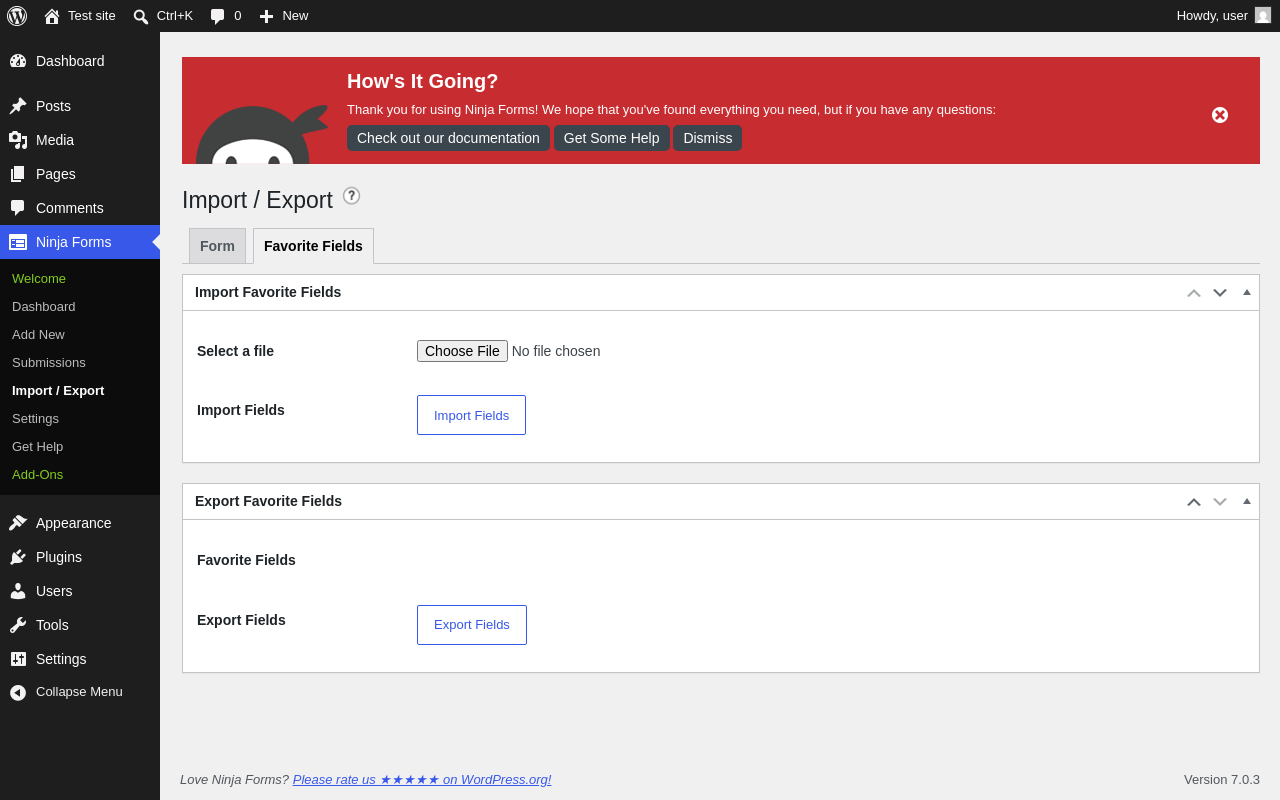Dismiss the How's It Going notice
This screenshot has width=1280, height=800.
pos(708,138)
